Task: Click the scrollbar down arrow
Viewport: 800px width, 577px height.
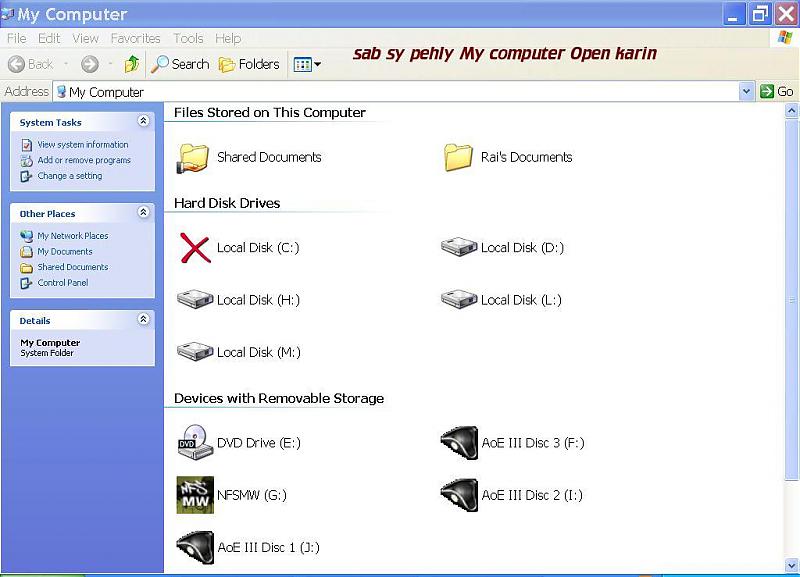Action: [791, 565]
